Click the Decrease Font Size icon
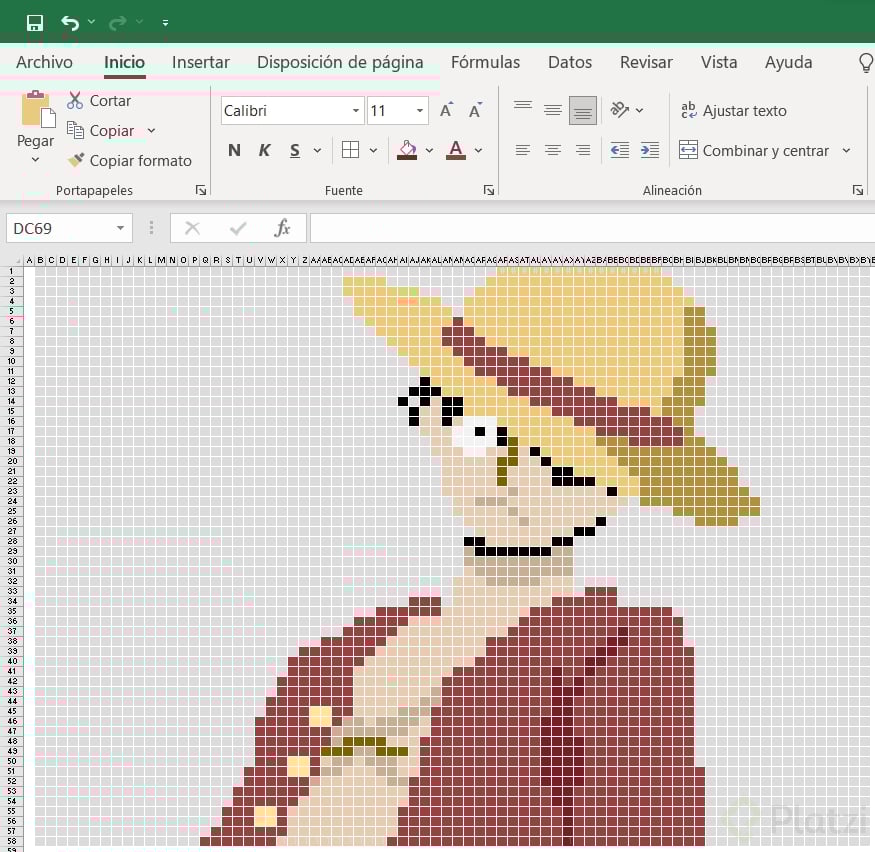Viewport: 875px width, 852px height. pos(475,110)
